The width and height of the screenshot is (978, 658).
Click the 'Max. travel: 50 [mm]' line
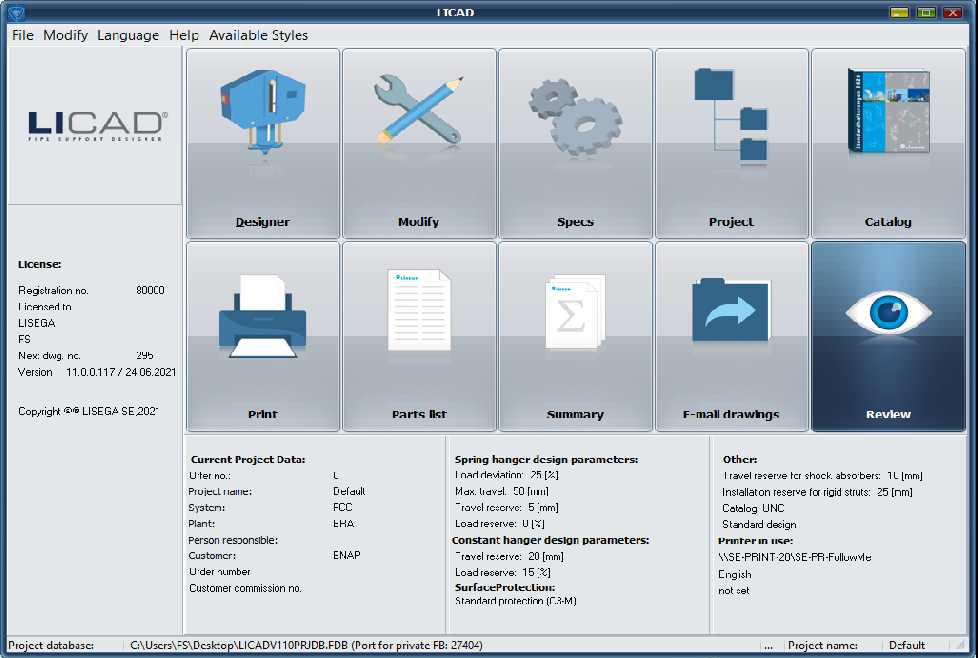[x=501, y=491]
